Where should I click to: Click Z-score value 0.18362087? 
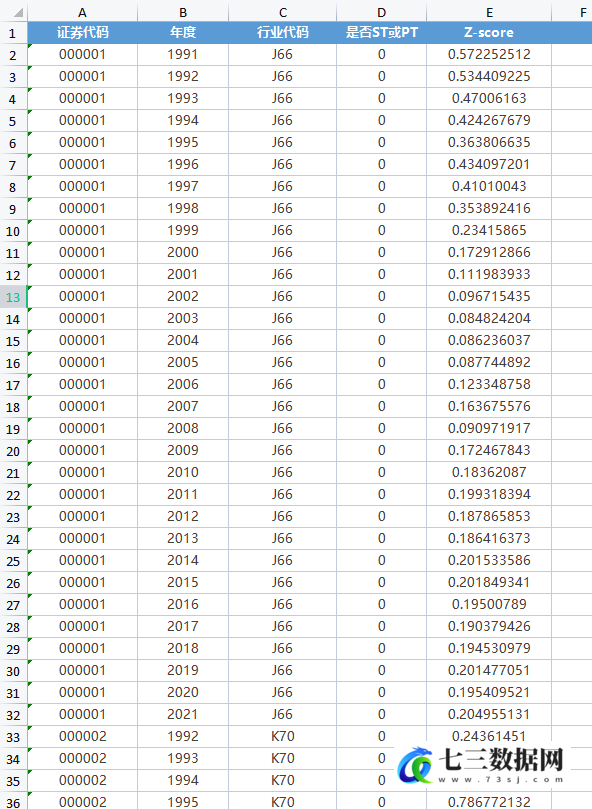coord(489,472)
